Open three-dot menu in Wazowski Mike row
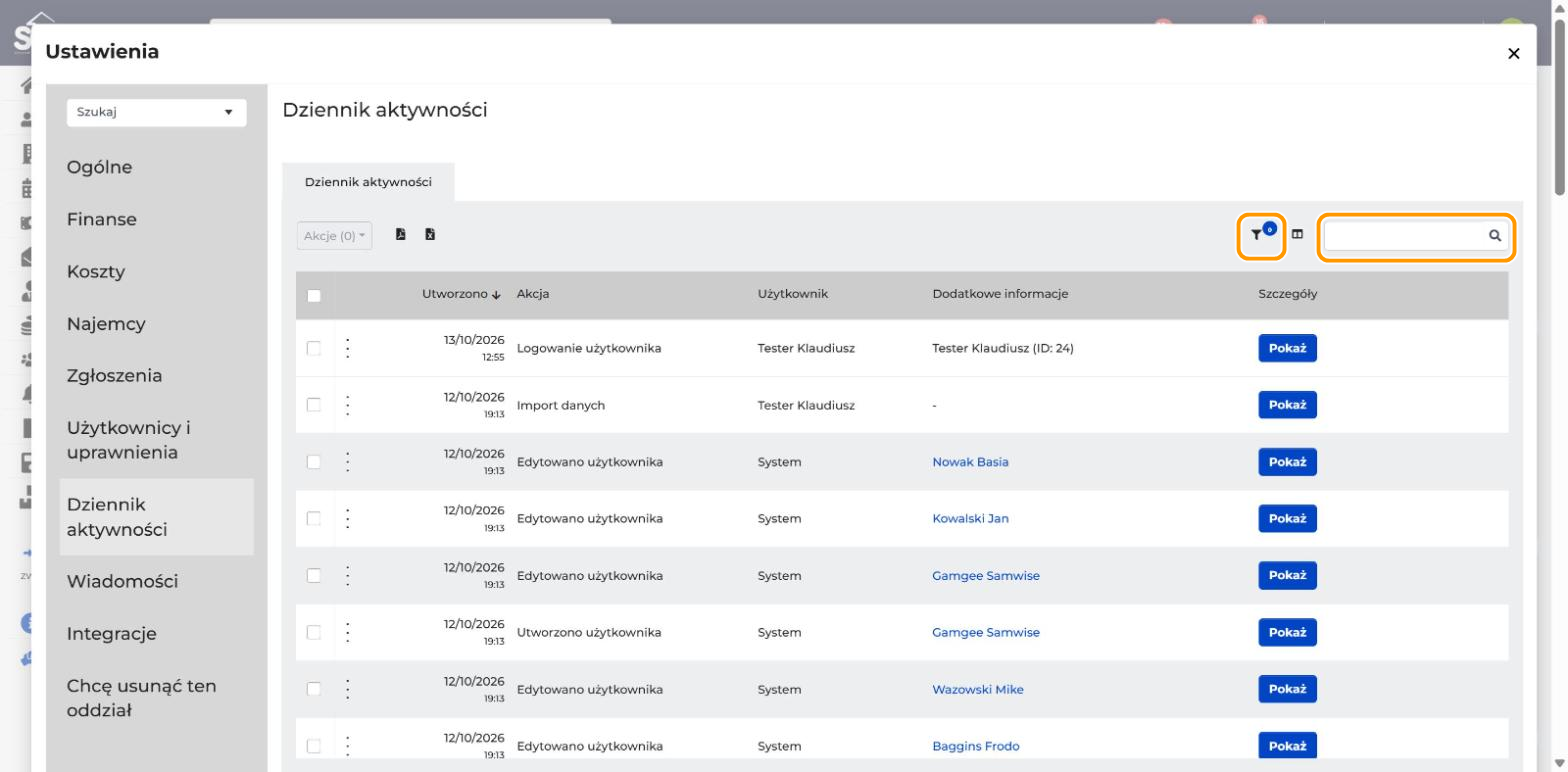 tap(348, 689)
